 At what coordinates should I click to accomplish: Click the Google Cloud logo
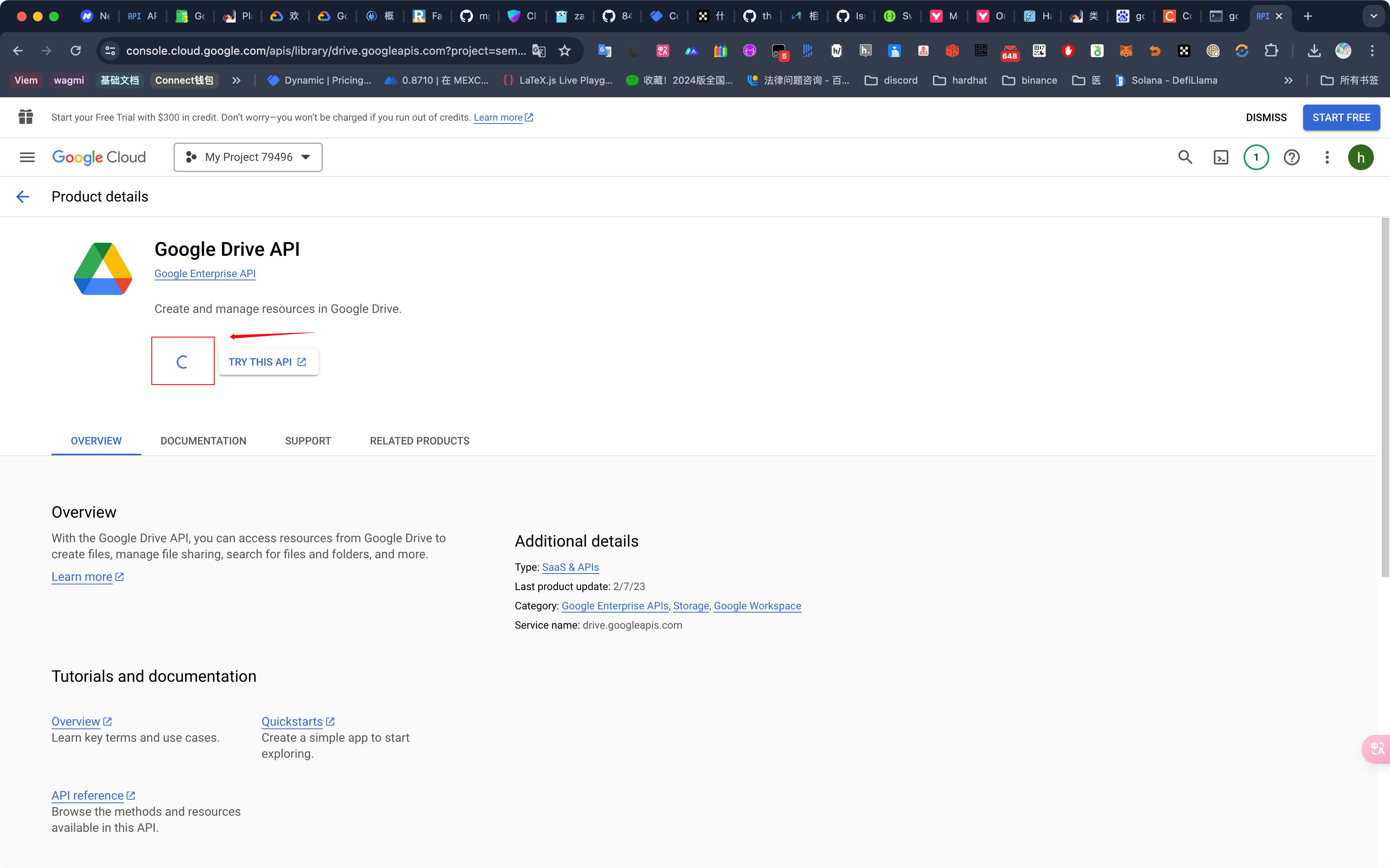(x=99, y=157)
